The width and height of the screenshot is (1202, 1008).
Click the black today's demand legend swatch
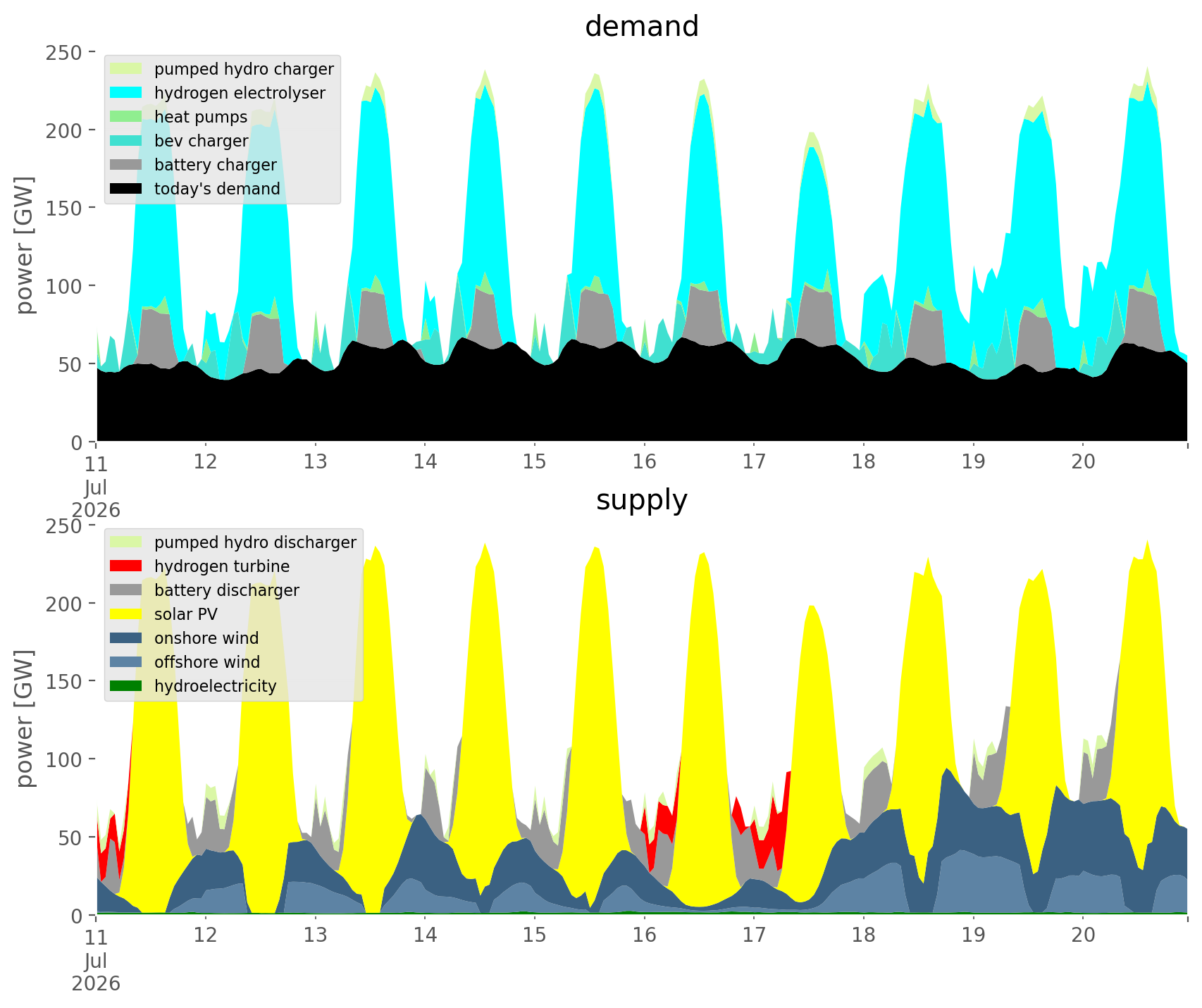pyautogui.click(x=127, y=189)
